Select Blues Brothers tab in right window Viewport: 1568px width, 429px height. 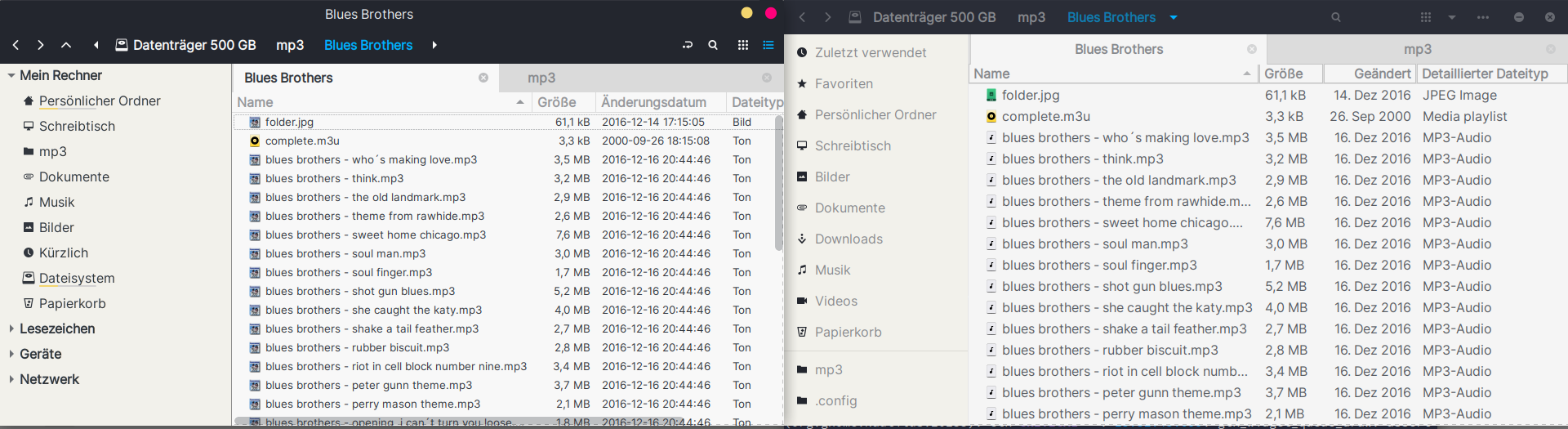1119,50
